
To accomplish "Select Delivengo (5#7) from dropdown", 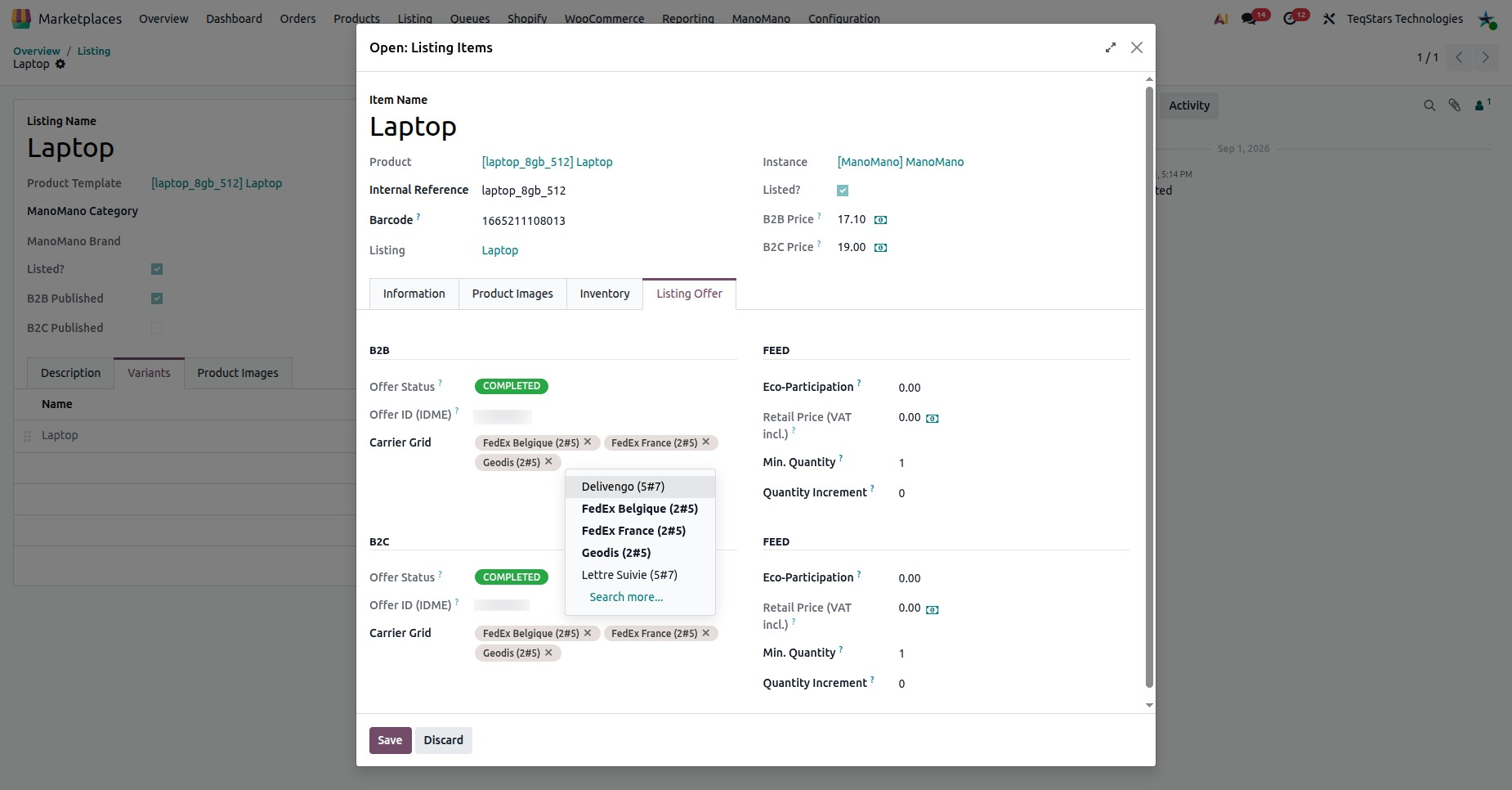I will pyautogui.click(x=640, y=487).
